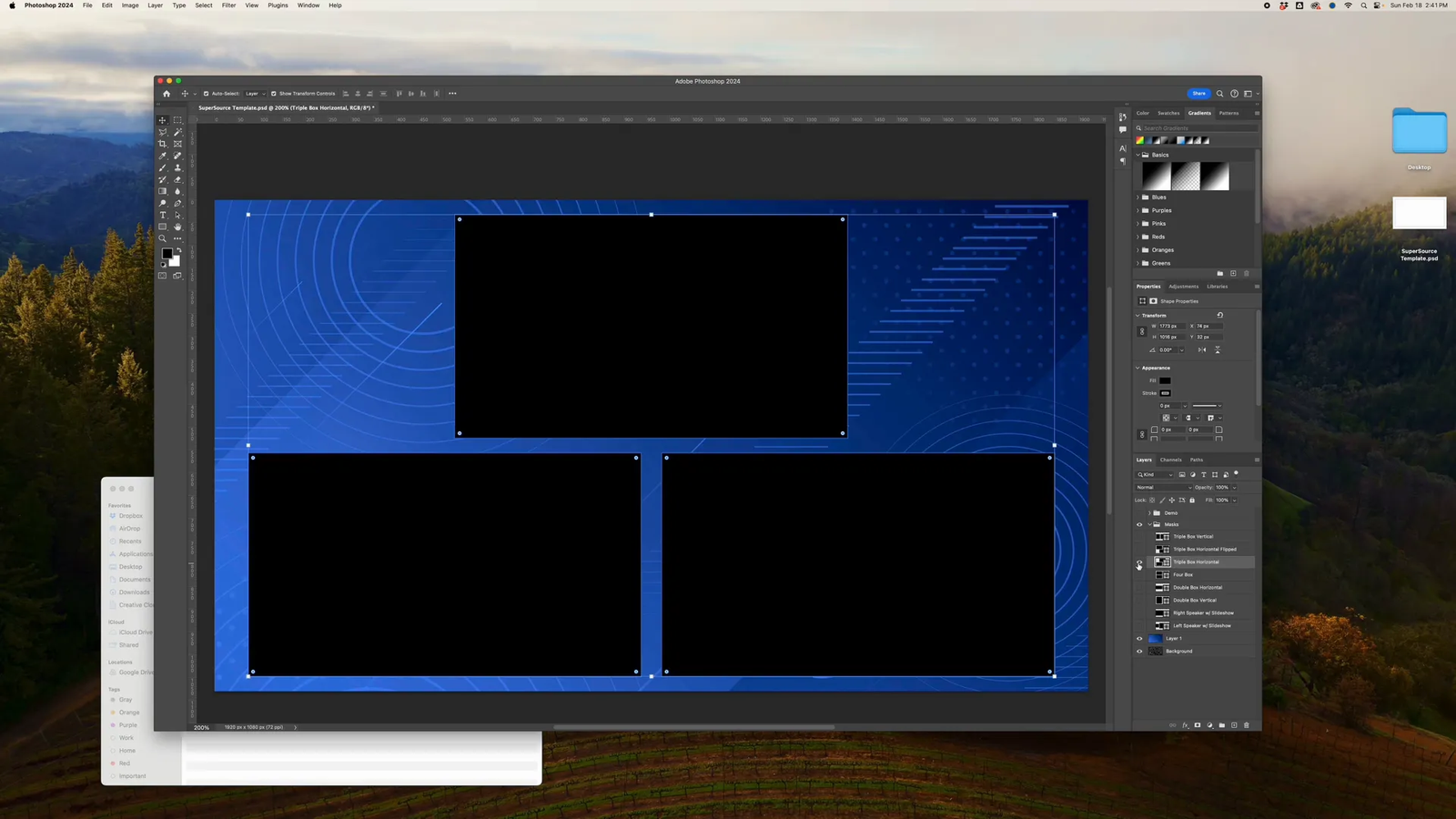Select the Double Box Vertical layer
1456x819 pixels.
click(x=1194, y=601)
